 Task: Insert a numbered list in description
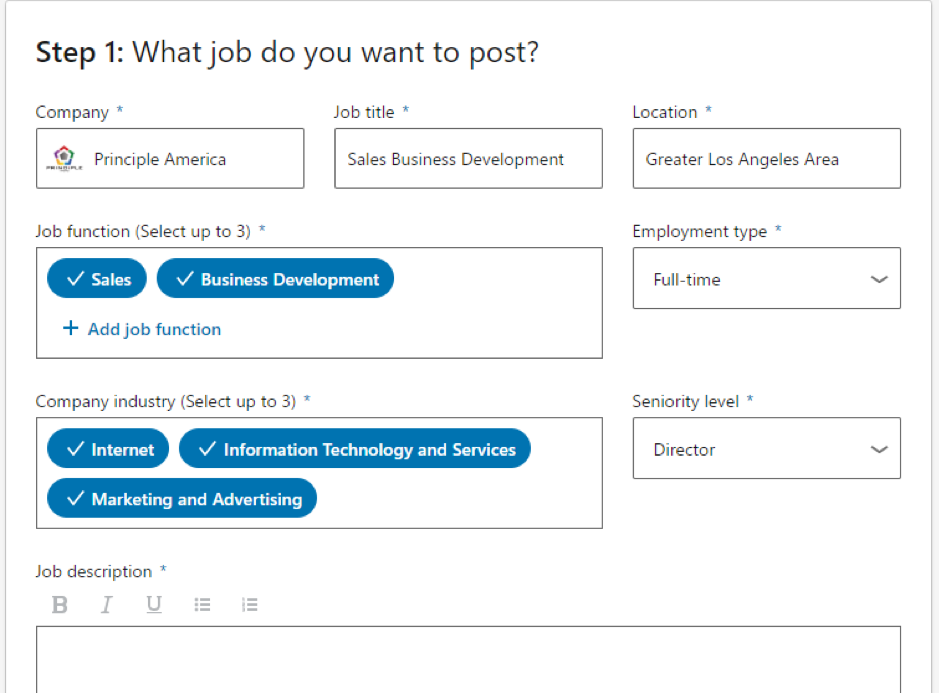[x=250, y=605]
